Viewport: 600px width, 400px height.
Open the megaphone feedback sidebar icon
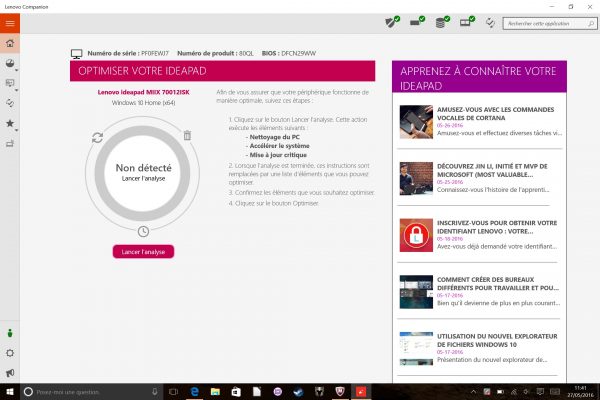10,373
